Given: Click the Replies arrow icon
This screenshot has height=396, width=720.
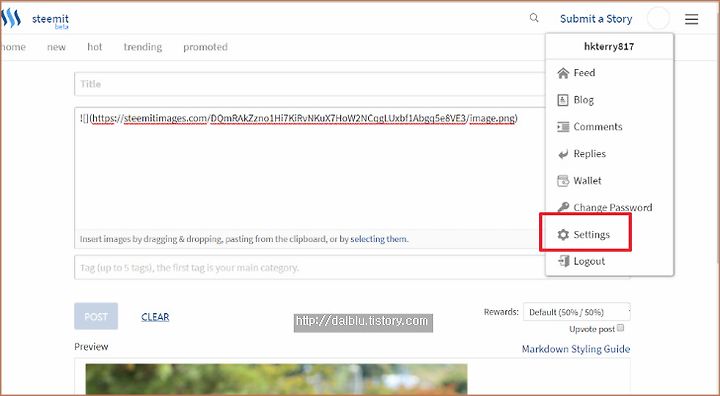Looking at the screenshot, I should coord(563,154).
